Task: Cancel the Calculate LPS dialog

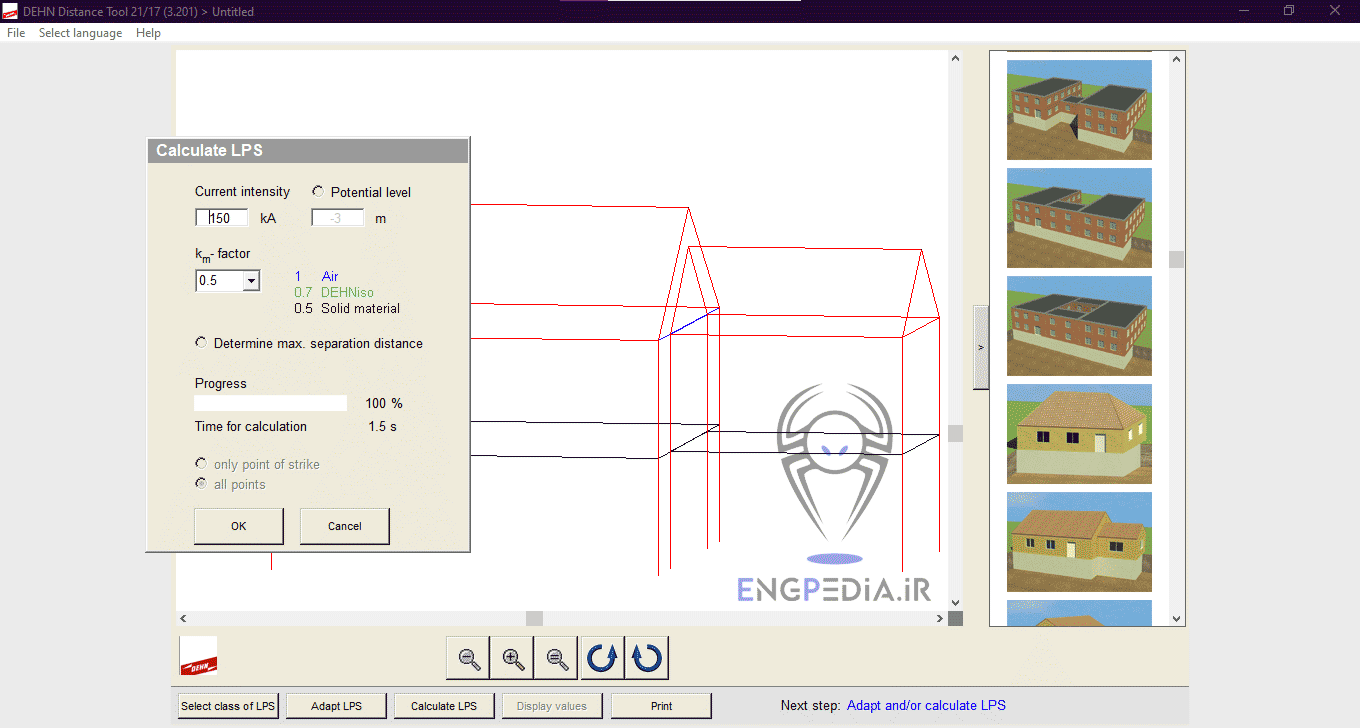Action: pyautogui.click(x=345, y=526)
